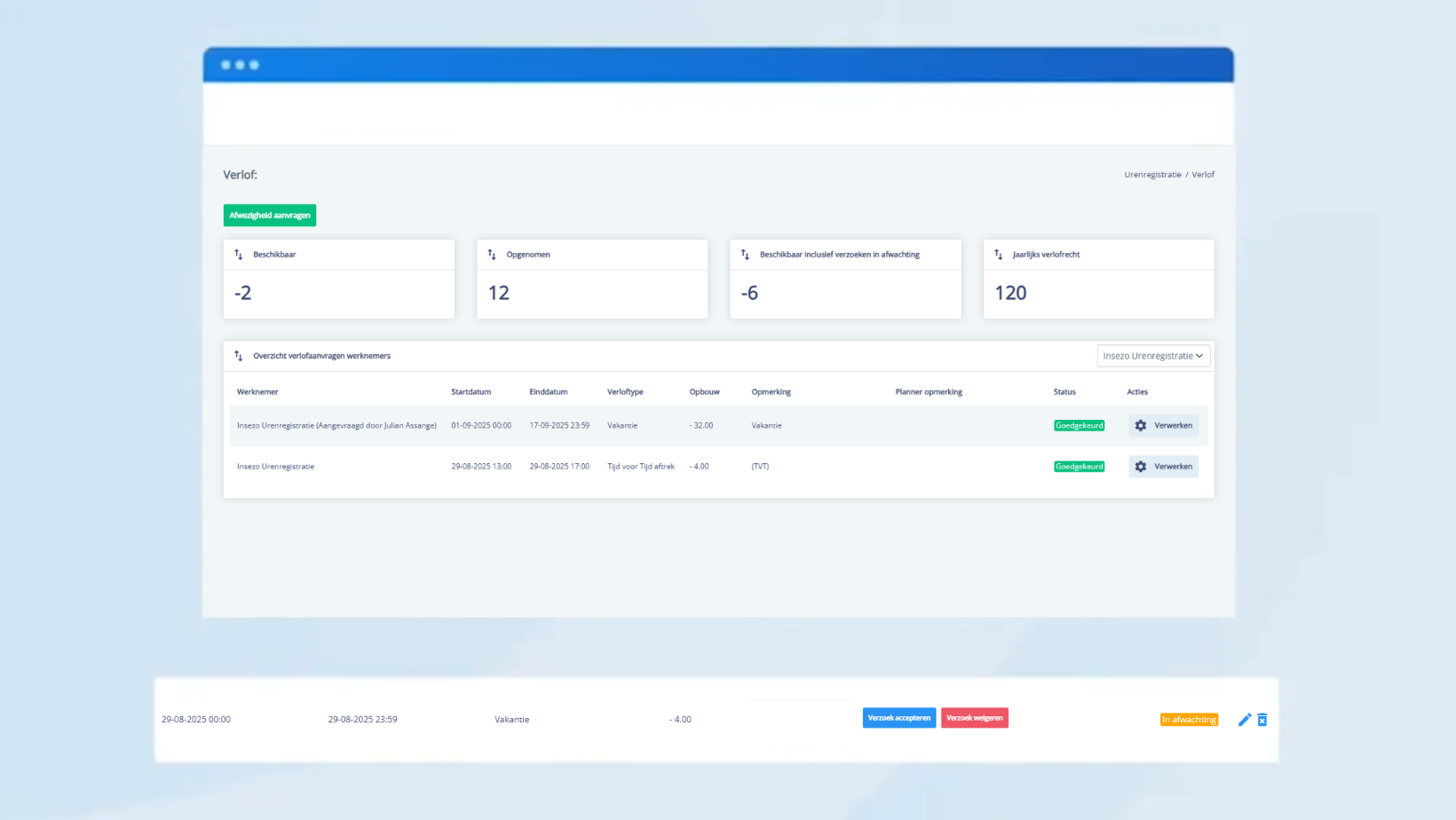This screenshot has width=1456, height=820.
Task: Click the Verzoek accepteren button
Action: click(899, 718)
